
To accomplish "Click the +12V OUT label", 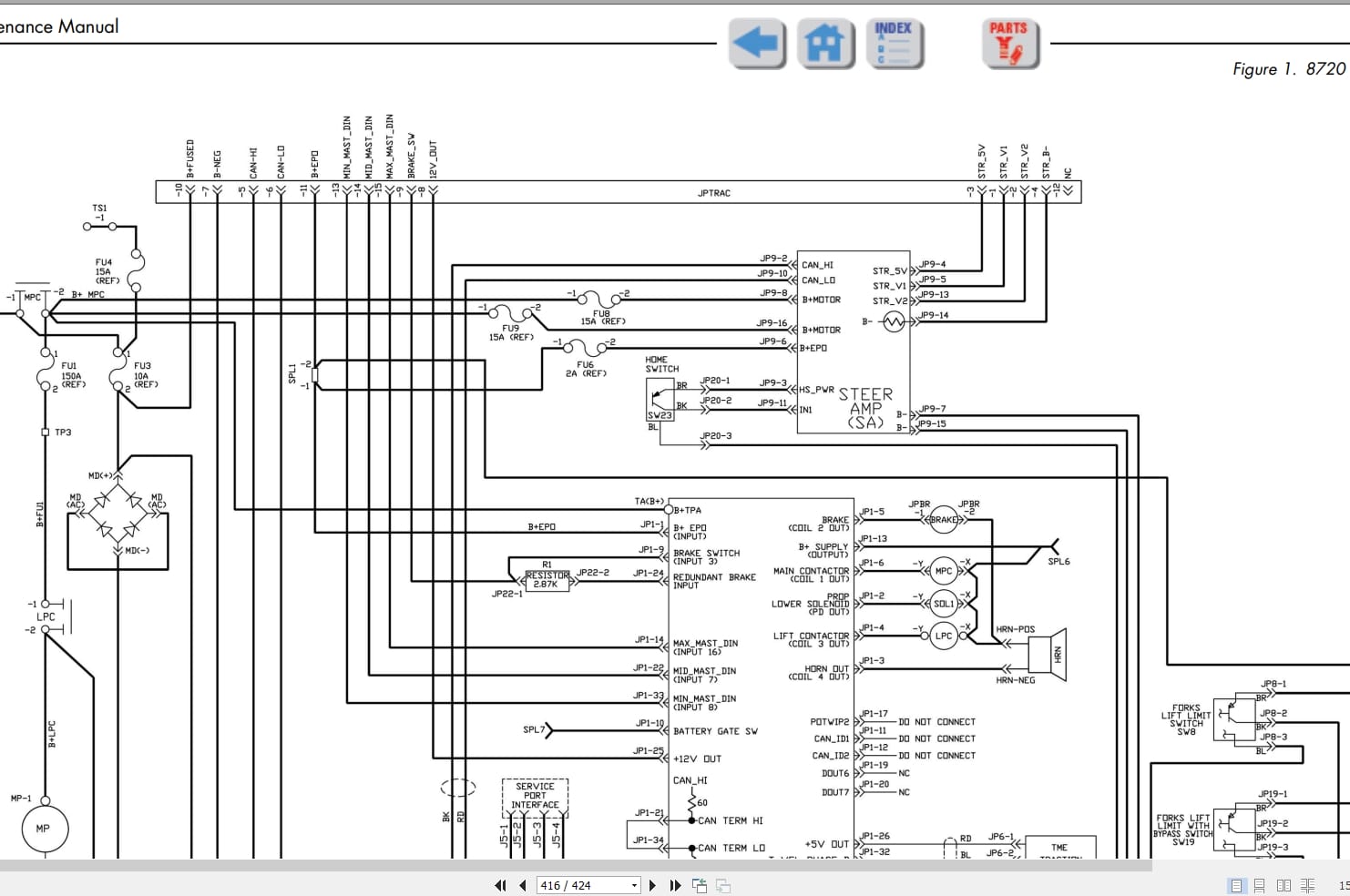I will tap(697, 759).
